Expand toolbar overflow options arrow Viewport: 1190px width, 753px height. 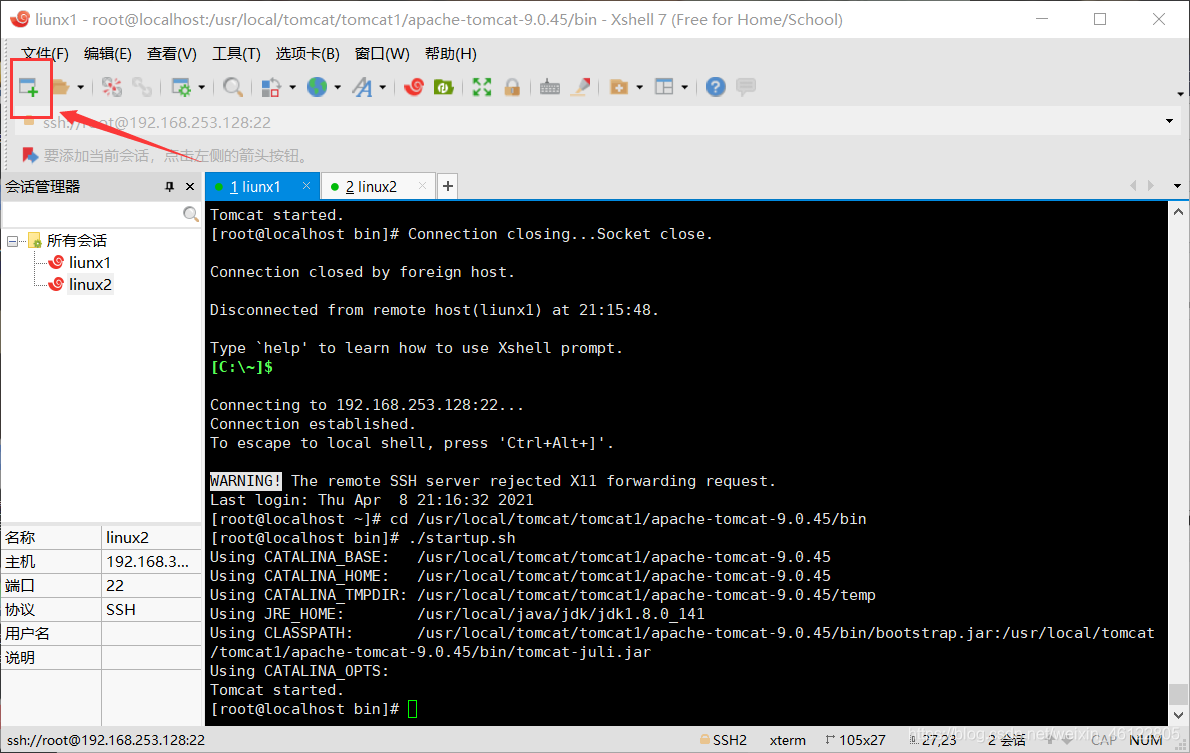1180,94
